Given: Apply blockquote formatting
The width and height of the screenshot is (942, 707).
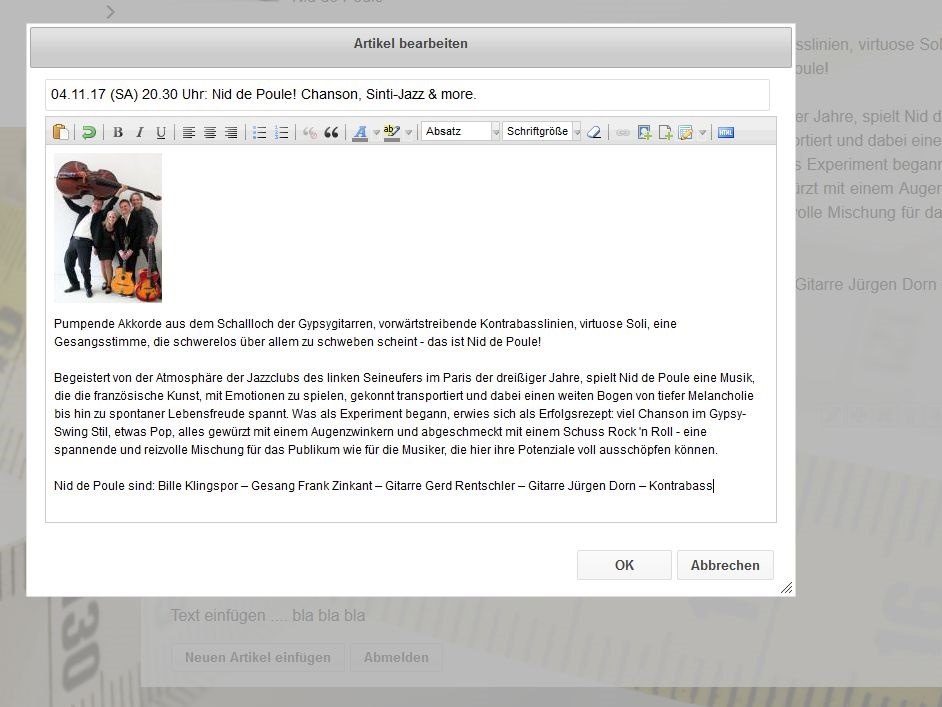Looking at the screenshot, I should [331, 132].
